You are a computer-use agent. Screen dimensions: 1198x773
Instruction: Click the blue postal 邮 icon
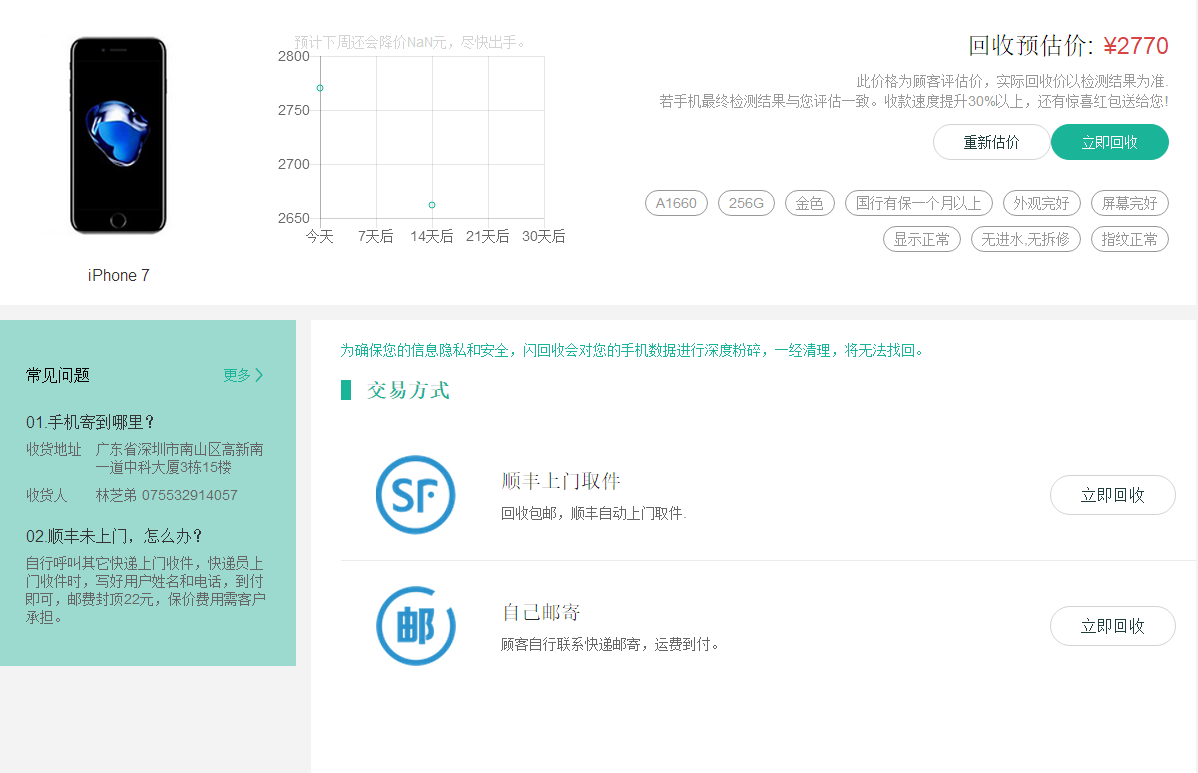416,626
